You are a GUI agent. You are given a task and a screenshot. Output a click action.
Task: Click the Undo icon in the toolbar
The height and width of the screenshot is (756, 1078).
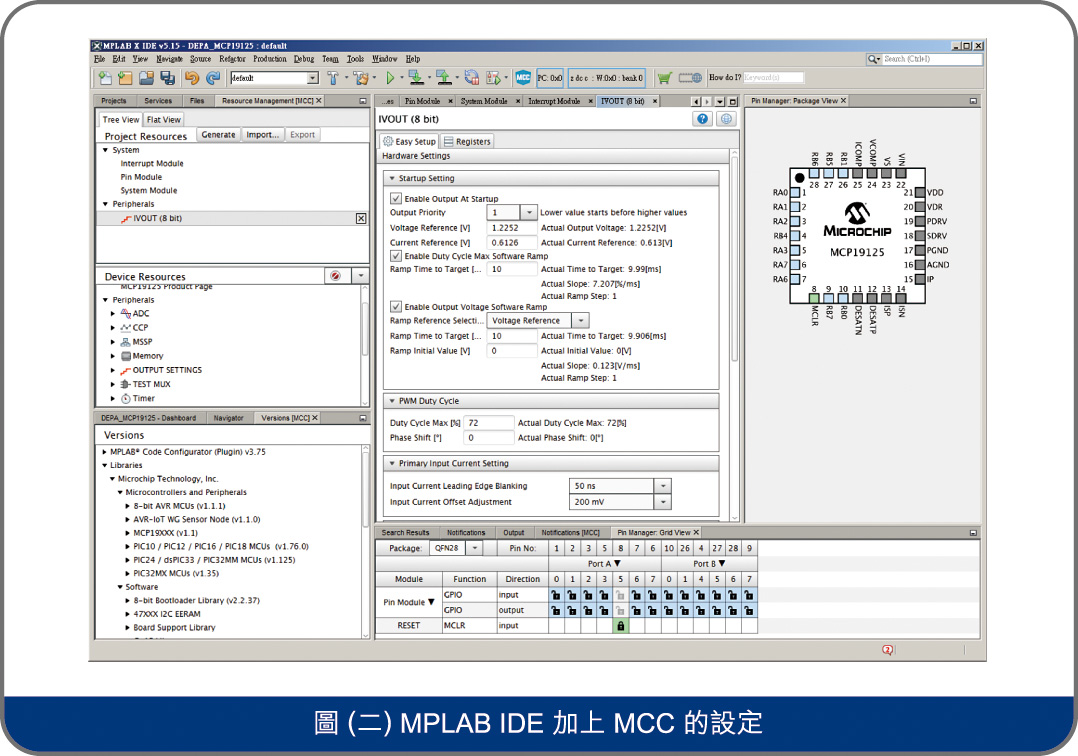point(191,78)
